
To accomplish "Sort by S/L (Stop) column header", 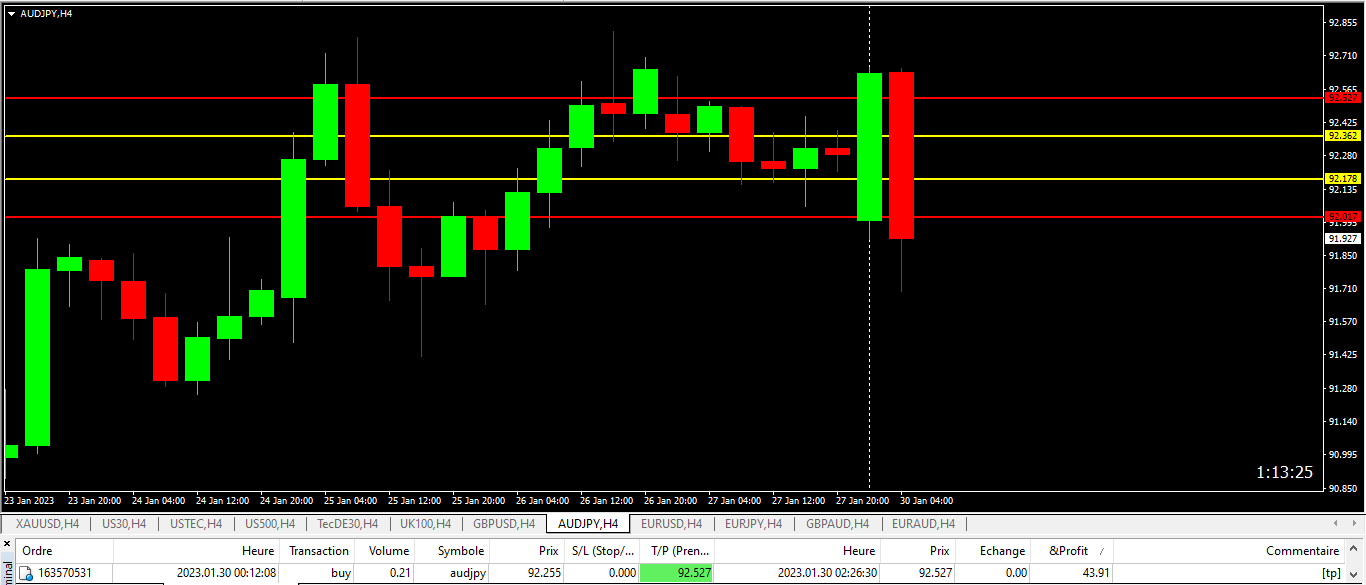I will (602, 551).
